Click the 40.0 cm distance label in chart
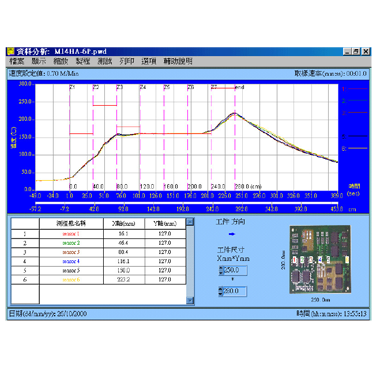 [x=98, y=186]
